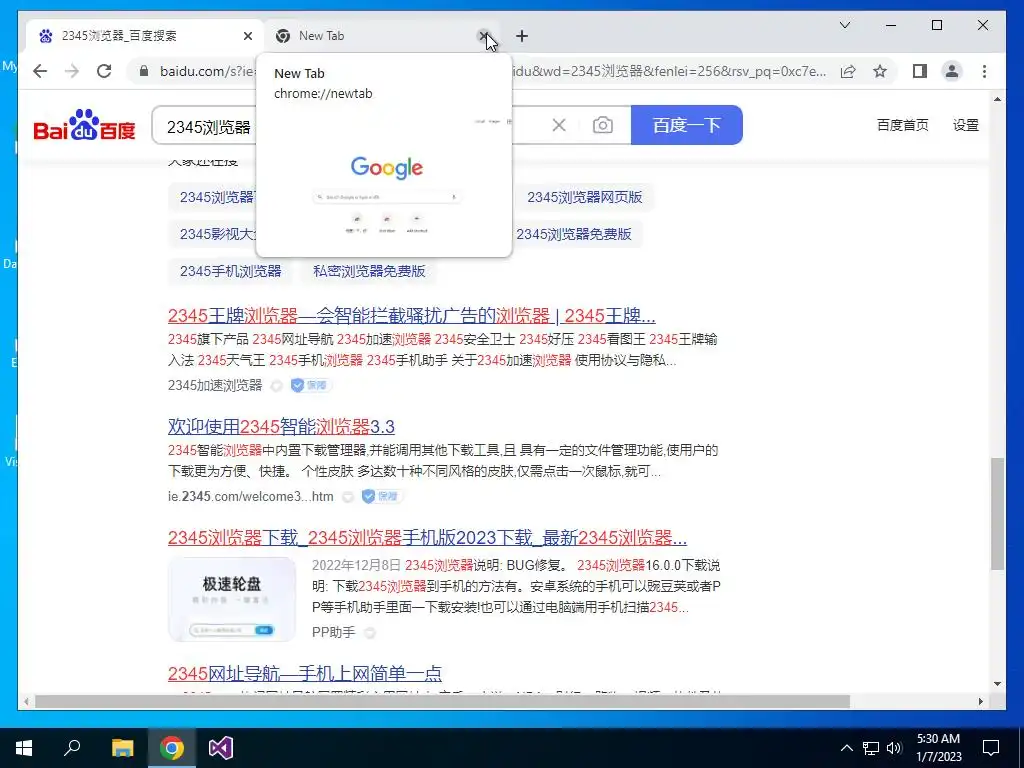Open Visual Studio from the taskbar
This screenshot has height=768, width=1024.
pos(221,748)
